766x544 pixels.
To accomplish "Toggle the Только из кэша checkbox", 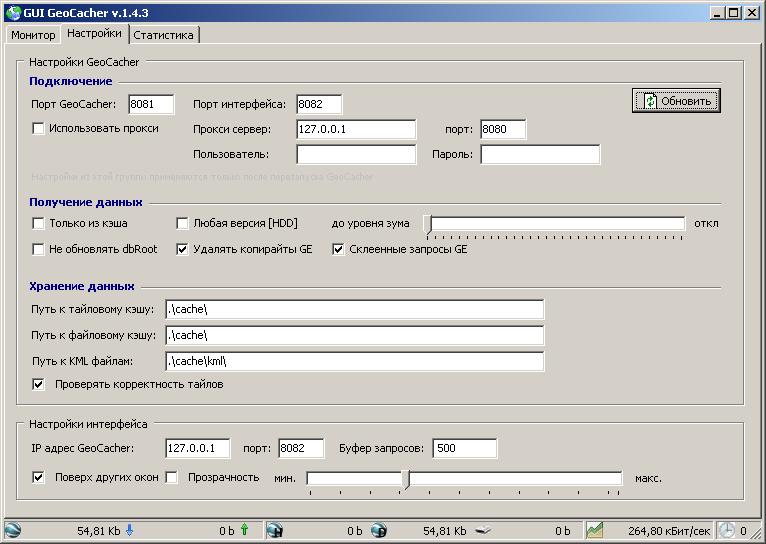I will tap(39, 223).
